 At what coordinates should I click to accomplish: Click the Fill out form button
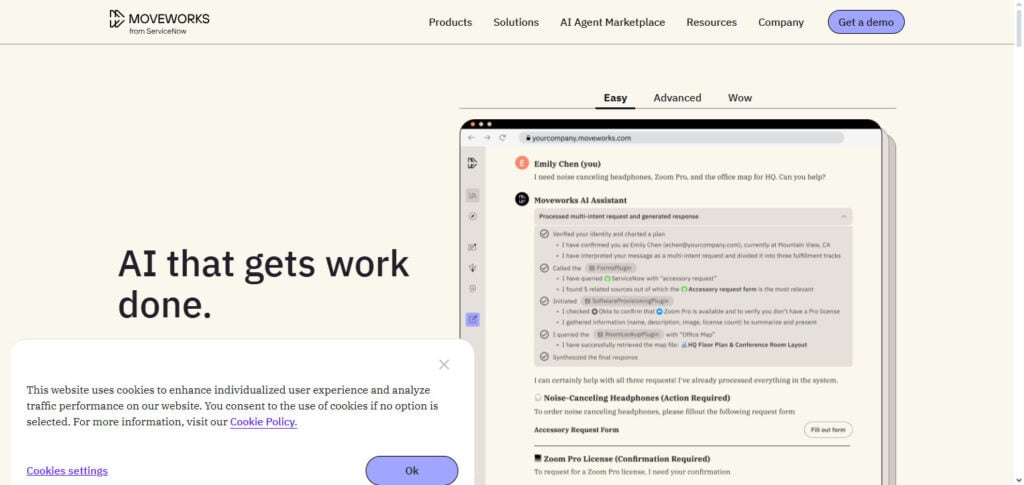point(827,430)
